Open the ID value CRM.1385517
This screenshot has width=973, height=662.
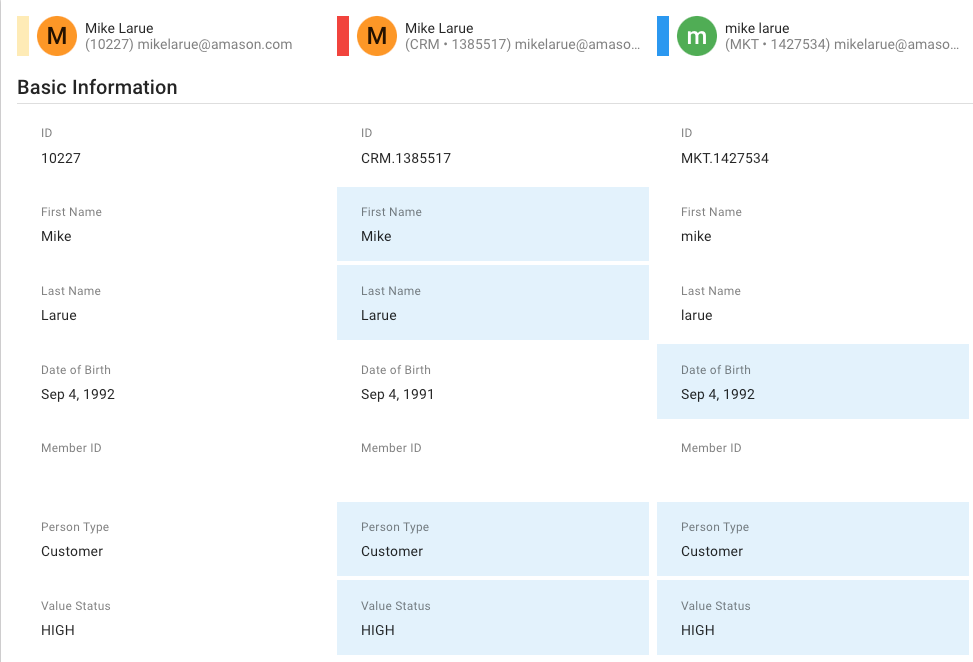point(406,158)
